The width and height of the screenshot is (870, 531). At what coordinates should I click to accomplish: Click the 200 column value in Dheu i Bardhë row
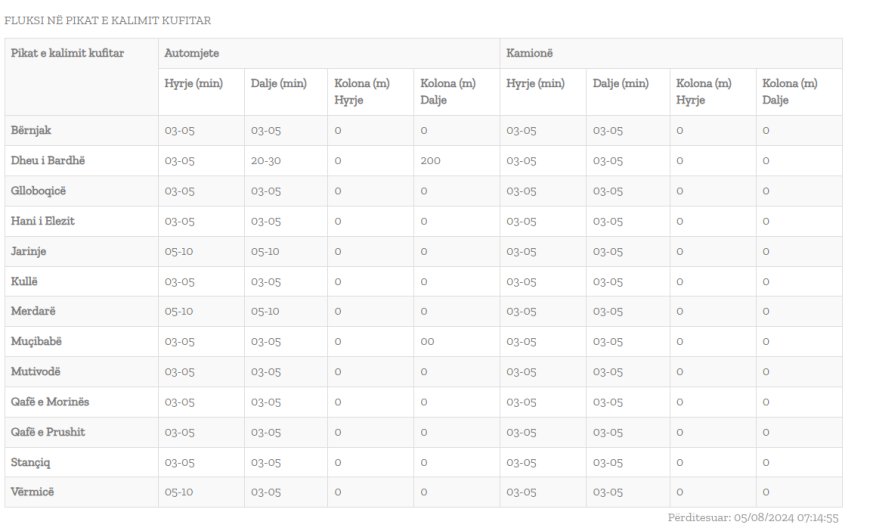(430, 161)
